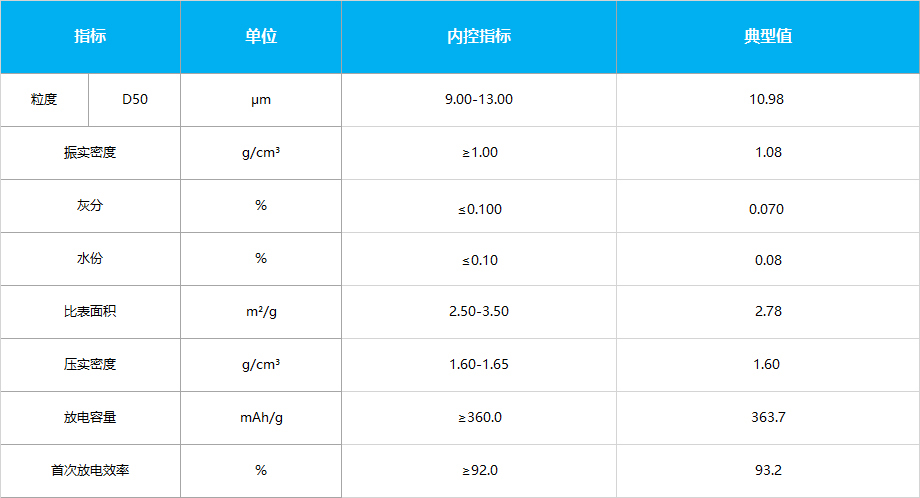The width and height of the screenshot is (920, 498).
Task: Click the μm unit cell
Action: [x=261, y=100]
